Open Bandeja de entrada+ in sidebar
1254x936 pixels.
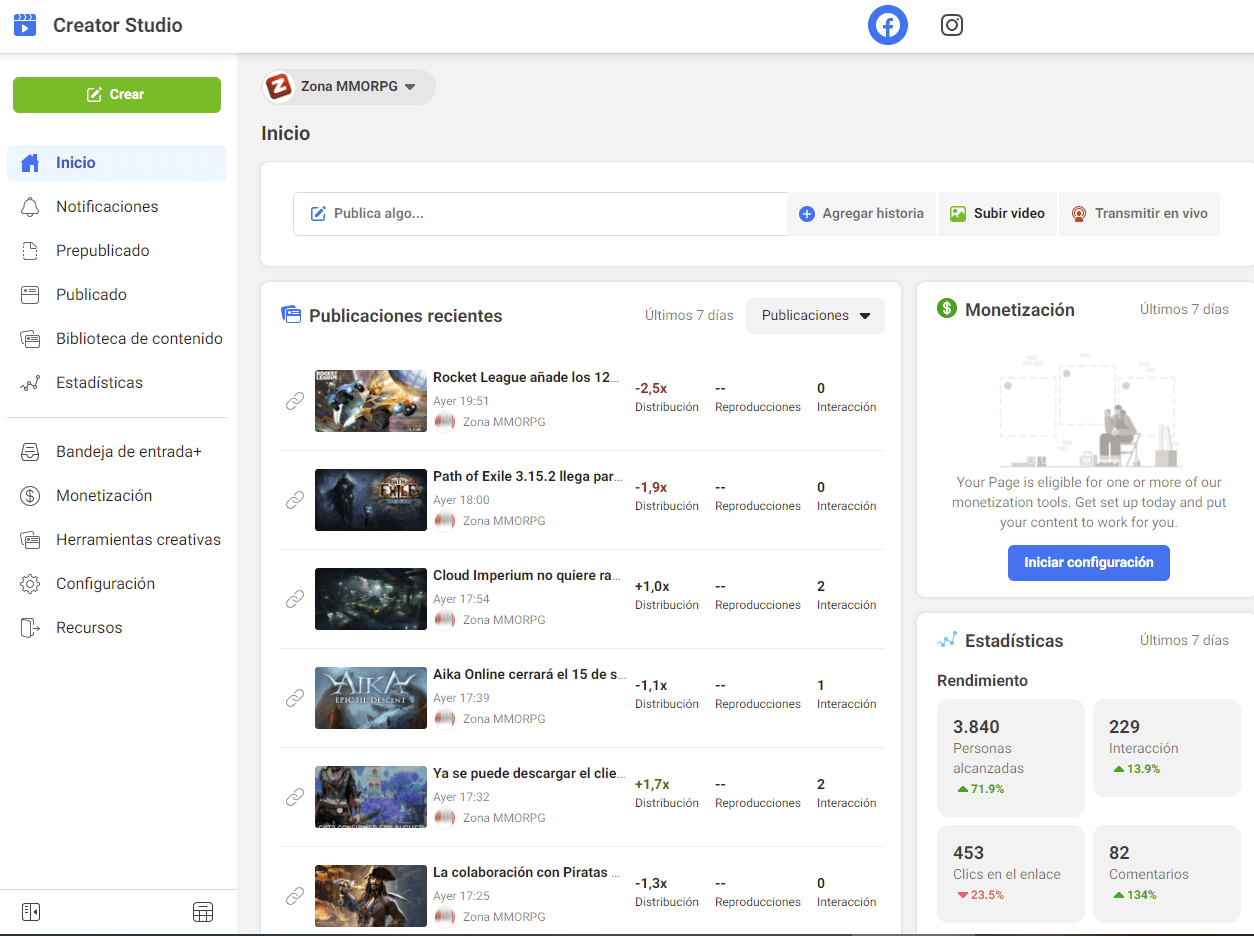[x=128, y=452]
